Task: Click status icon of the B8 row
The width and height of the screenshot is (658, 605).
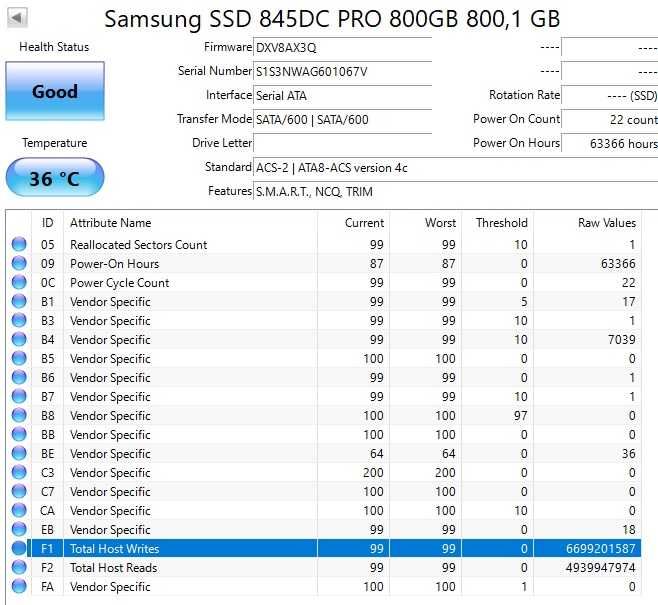Action: coord(19,415)
